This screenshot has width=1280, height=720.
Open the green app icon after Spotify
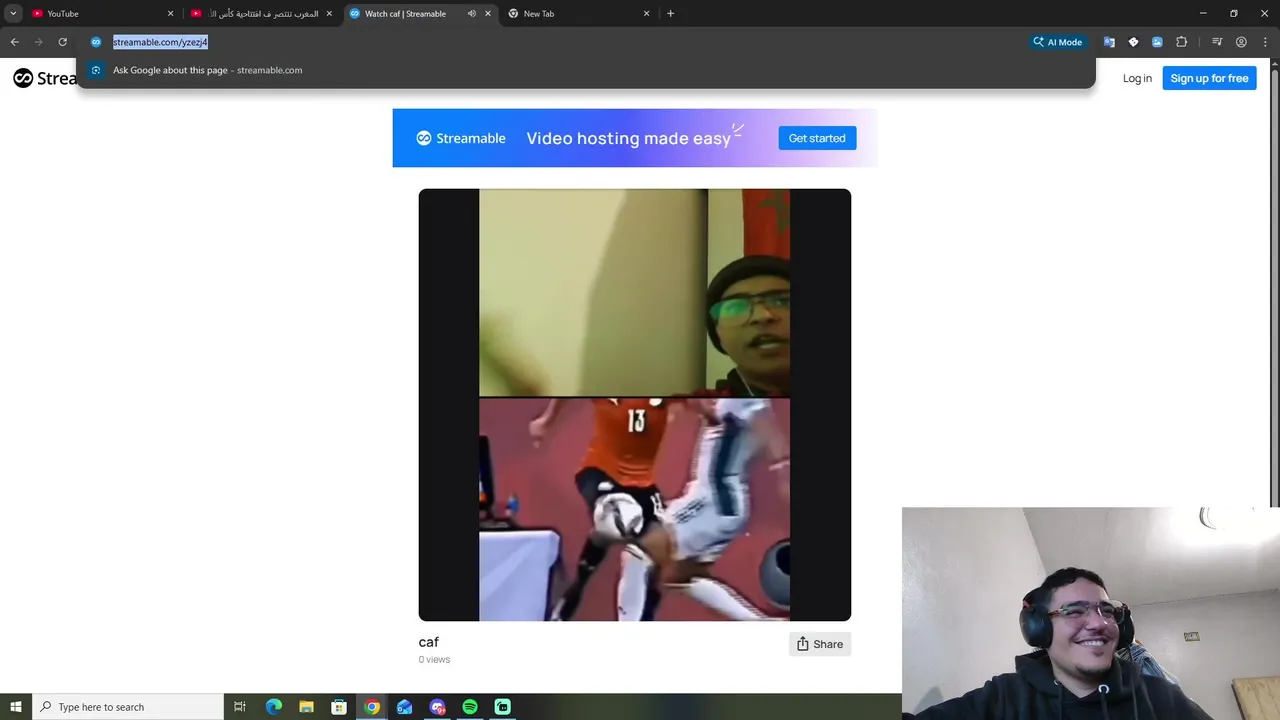502,707
